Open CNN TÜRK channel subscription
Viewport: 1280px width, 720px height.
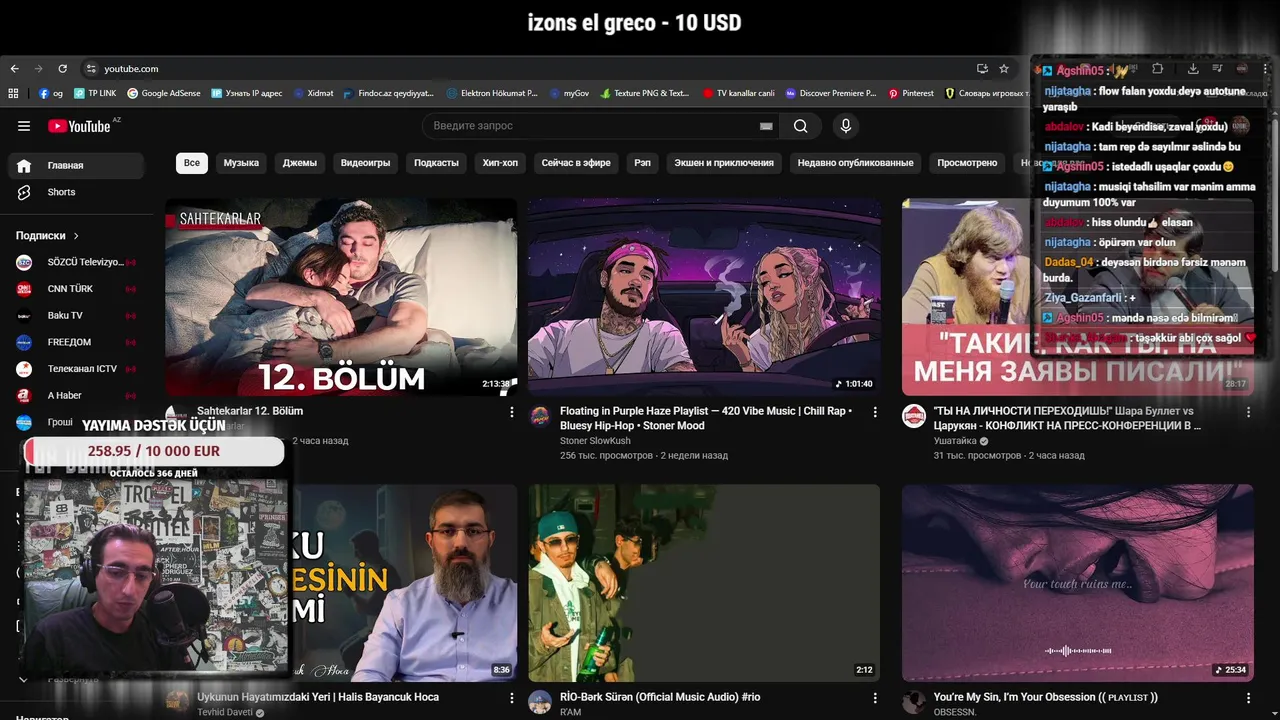76,289
